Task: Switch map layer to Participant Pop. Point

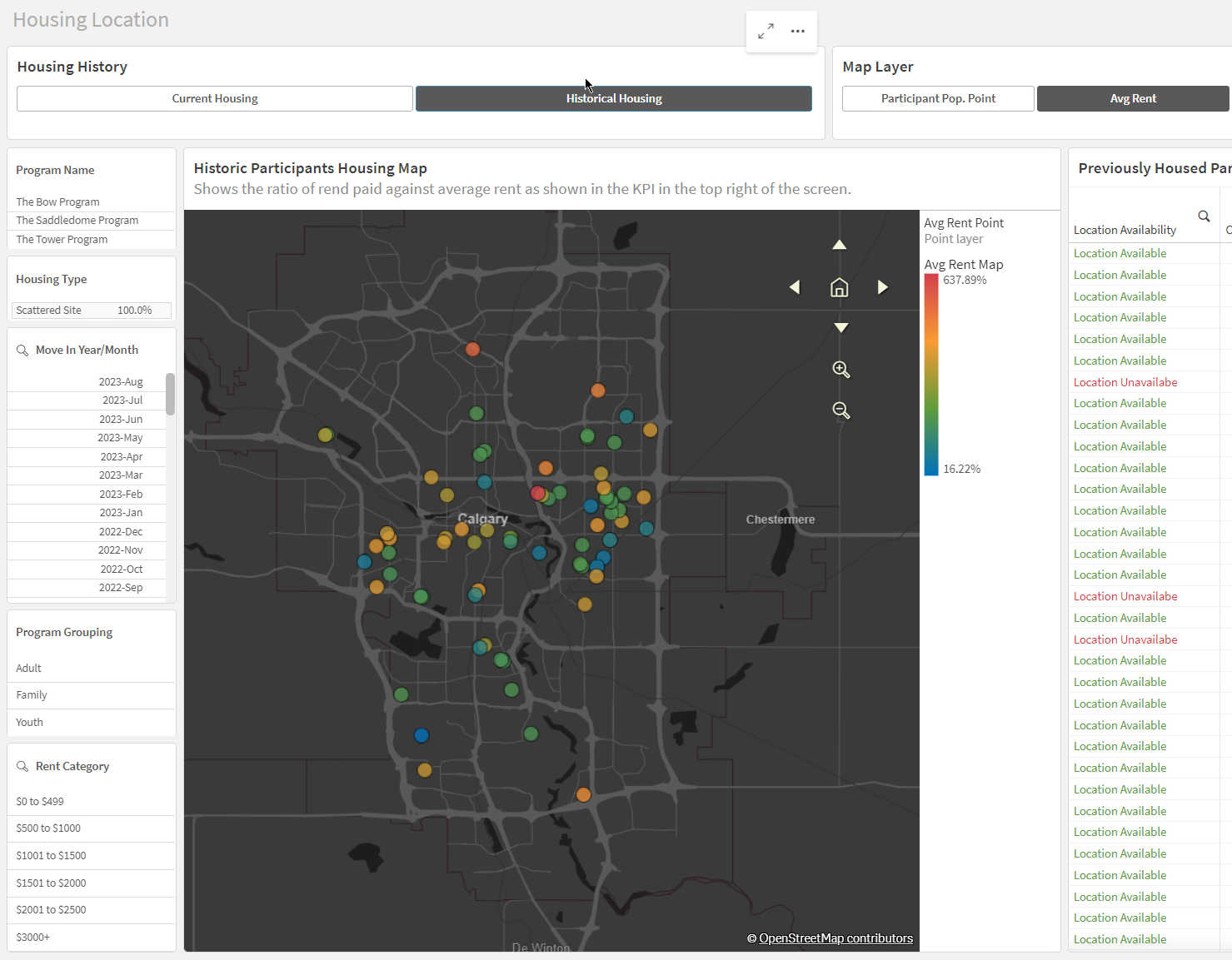Action: 938,98
